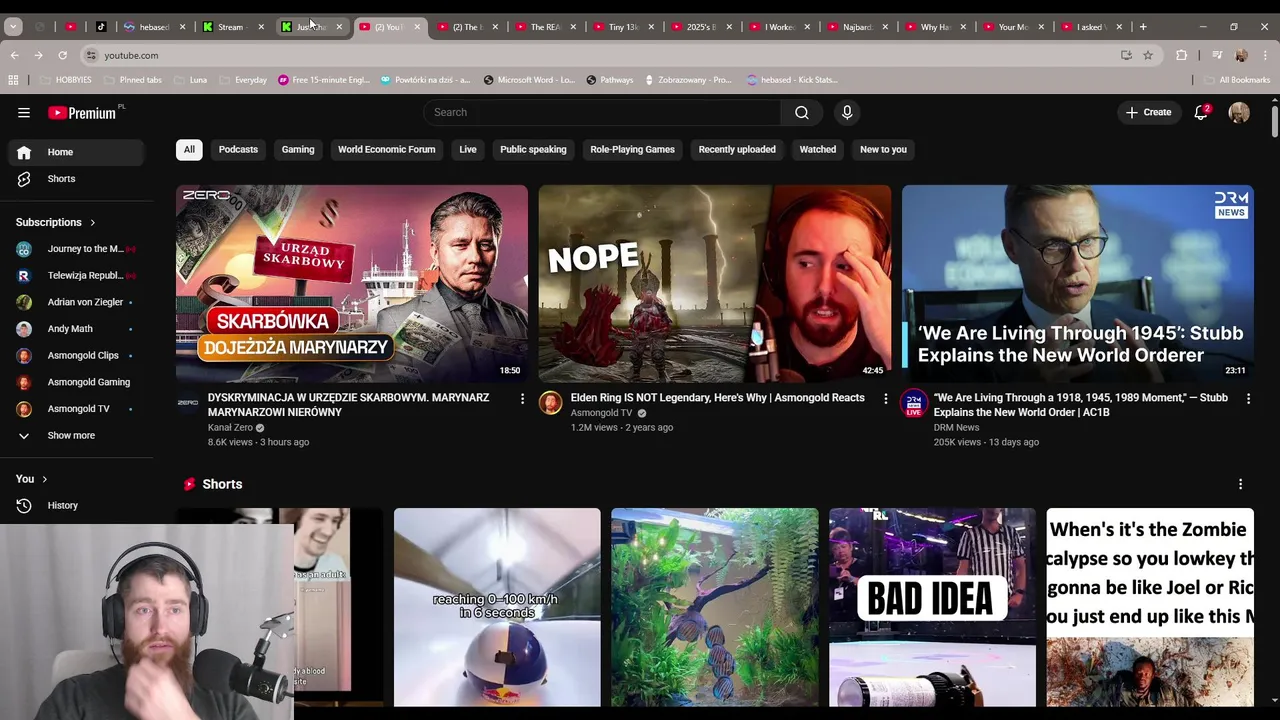Click the youtube.com address bar
This screenshot has width=1280, height=720.
(600, 55)
